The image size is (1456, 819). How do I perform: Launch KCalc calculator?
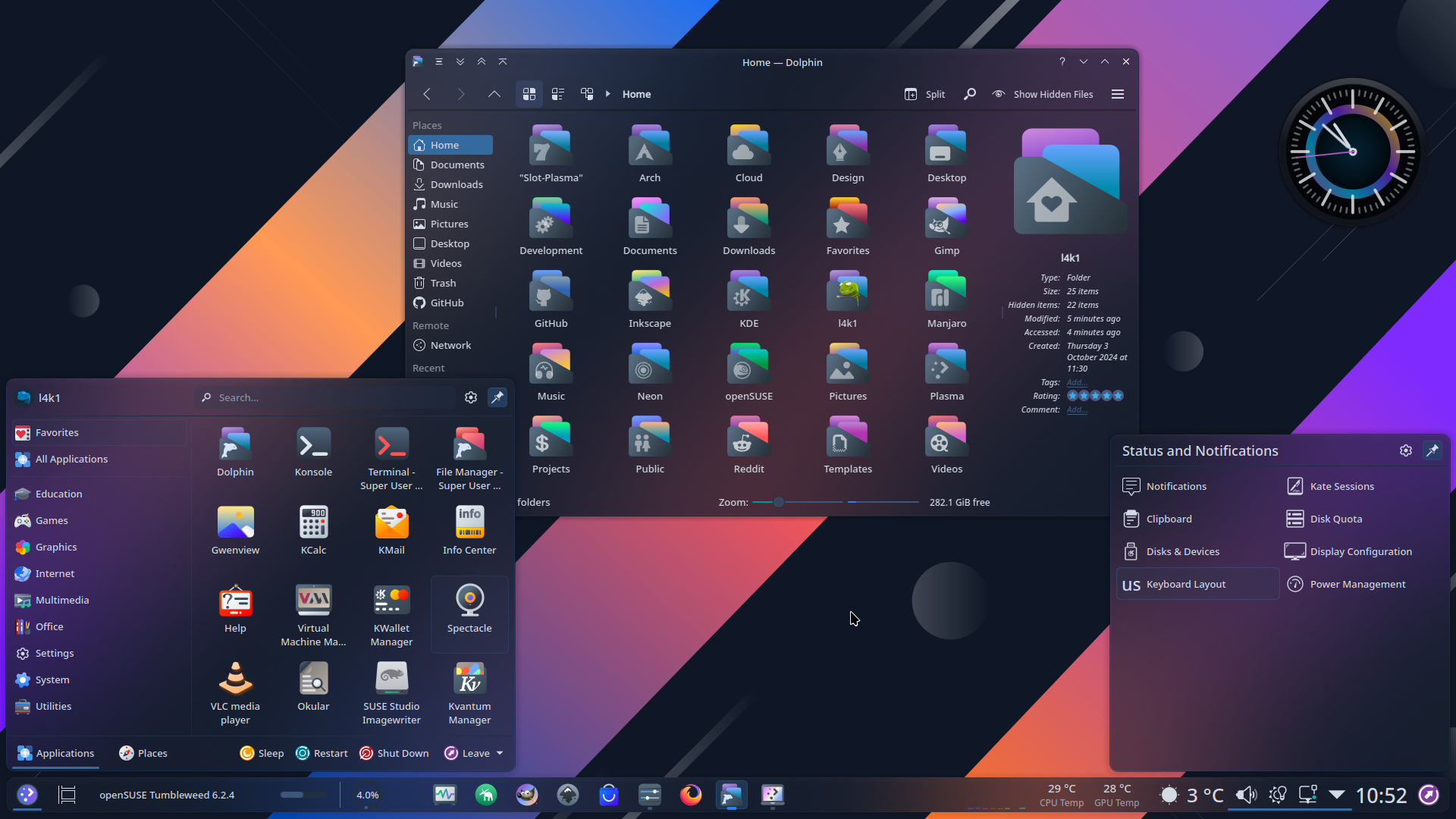313,530
